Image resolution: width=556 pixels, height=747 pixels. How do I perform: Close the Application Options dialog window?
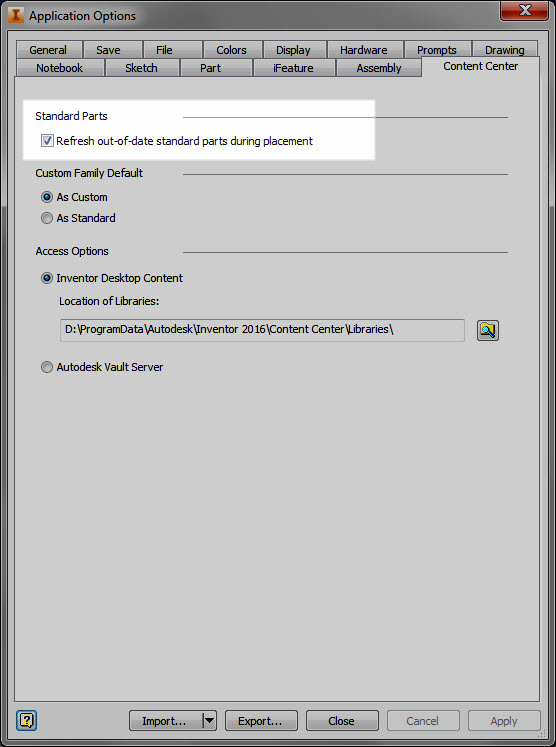(524, 10)
